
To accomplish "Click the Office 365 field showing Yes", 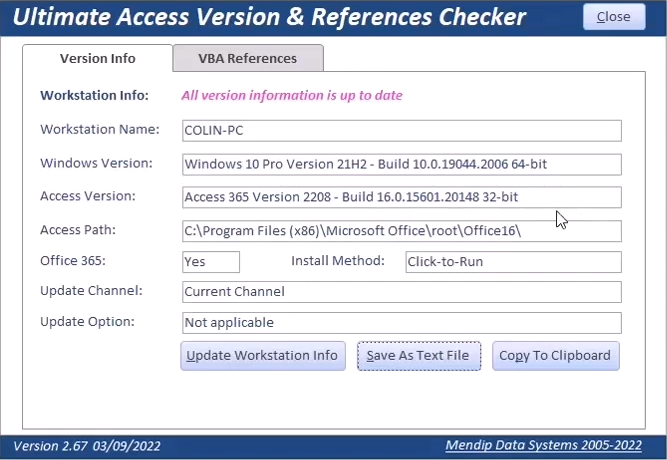I will click(211, 262).
